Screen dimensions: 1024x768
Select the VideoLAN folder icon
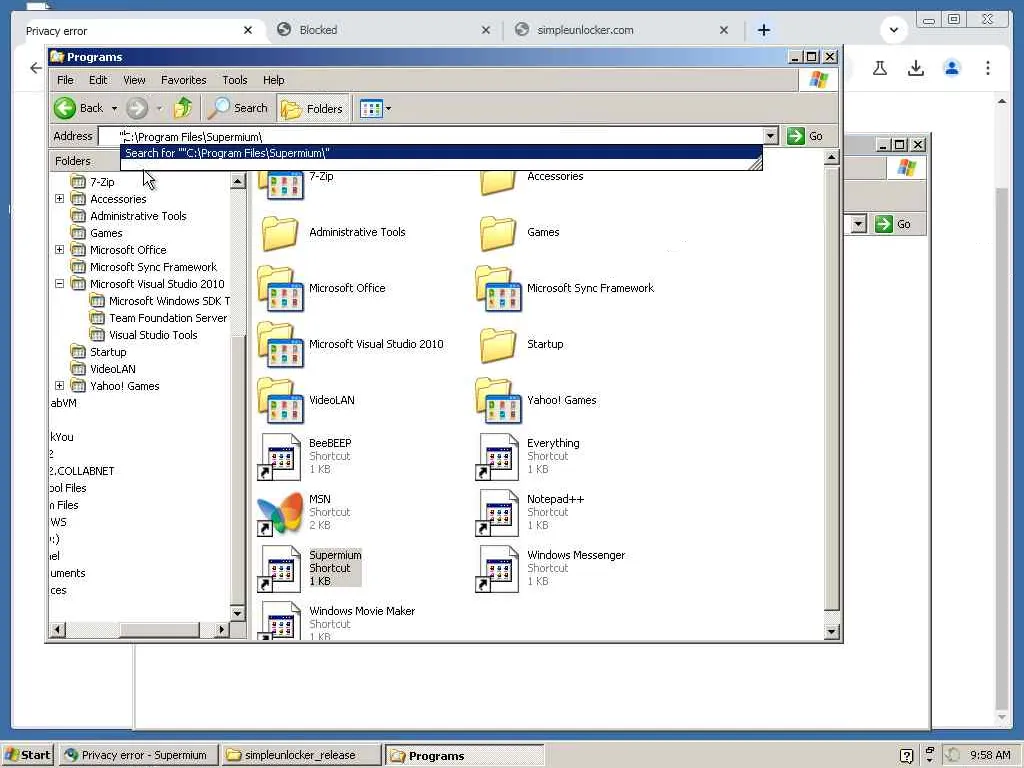280,401
